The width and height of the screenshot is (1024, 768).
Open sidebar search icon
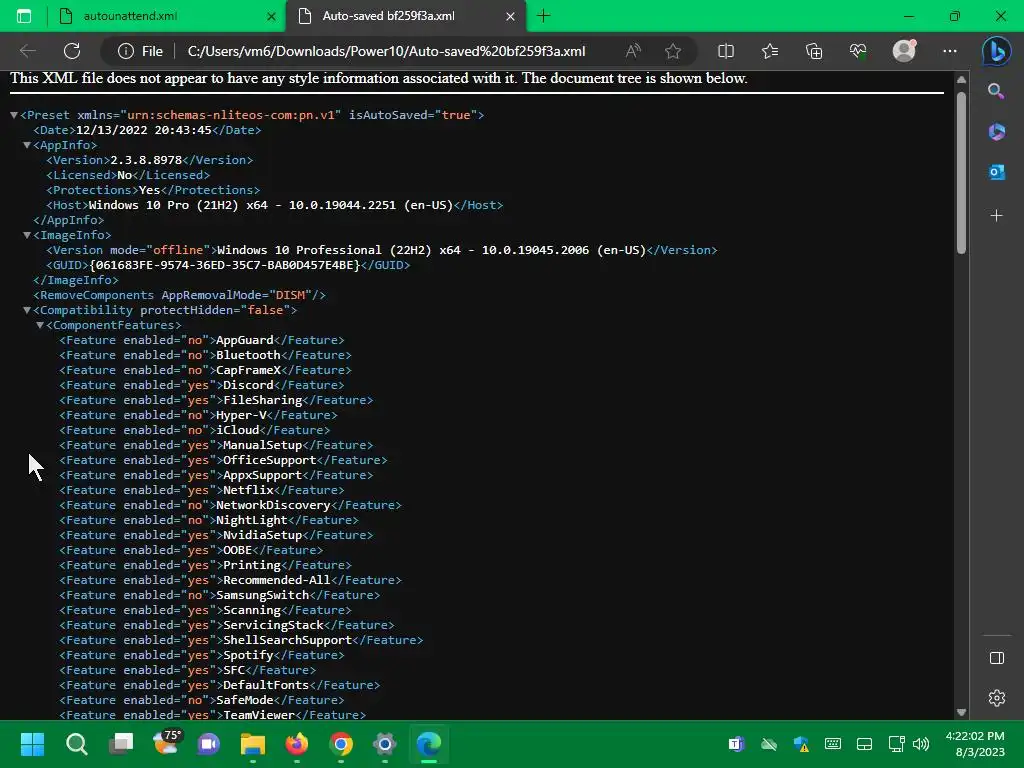[x=997, y=91]
